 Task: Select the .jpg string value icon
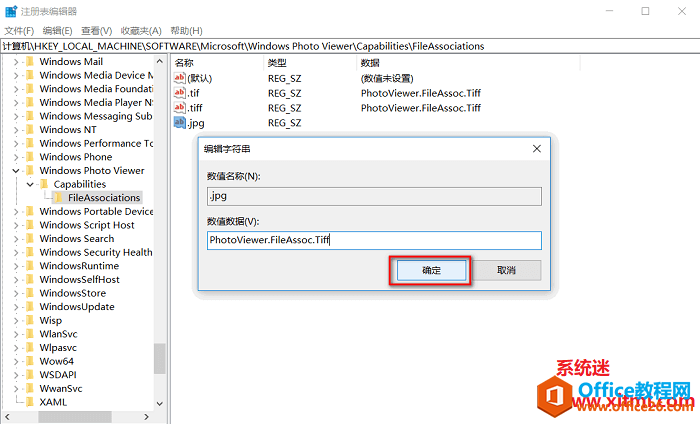point(179,122)
